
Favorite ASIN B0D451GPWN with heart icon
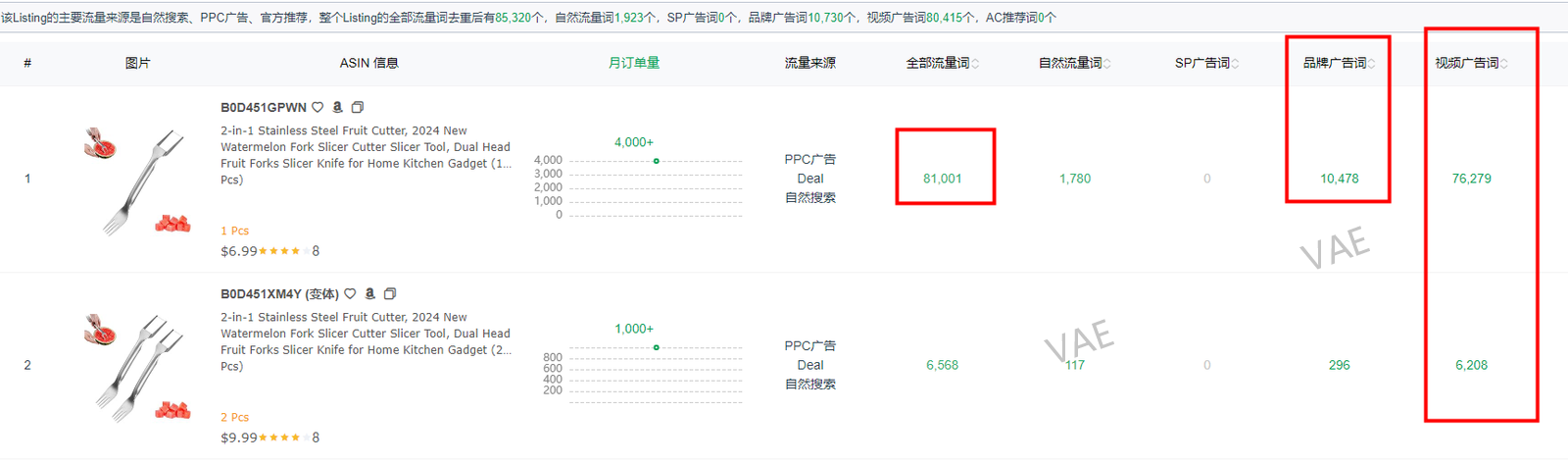tap(318, 108)
